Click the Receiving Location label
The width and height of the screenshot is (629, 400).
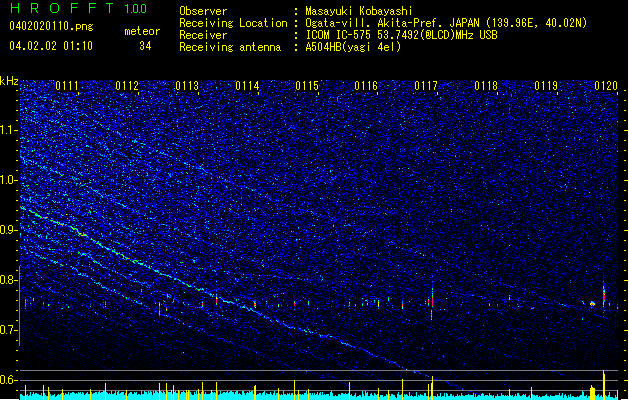(x=233, y=23)
